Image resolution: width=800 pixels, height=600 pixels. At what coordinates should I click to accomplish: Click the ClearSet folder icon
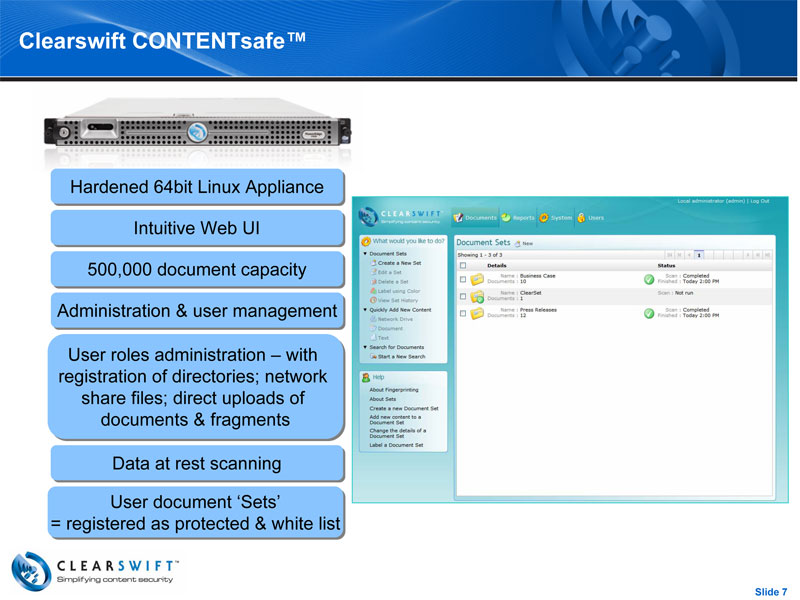[x=477, y=296]
